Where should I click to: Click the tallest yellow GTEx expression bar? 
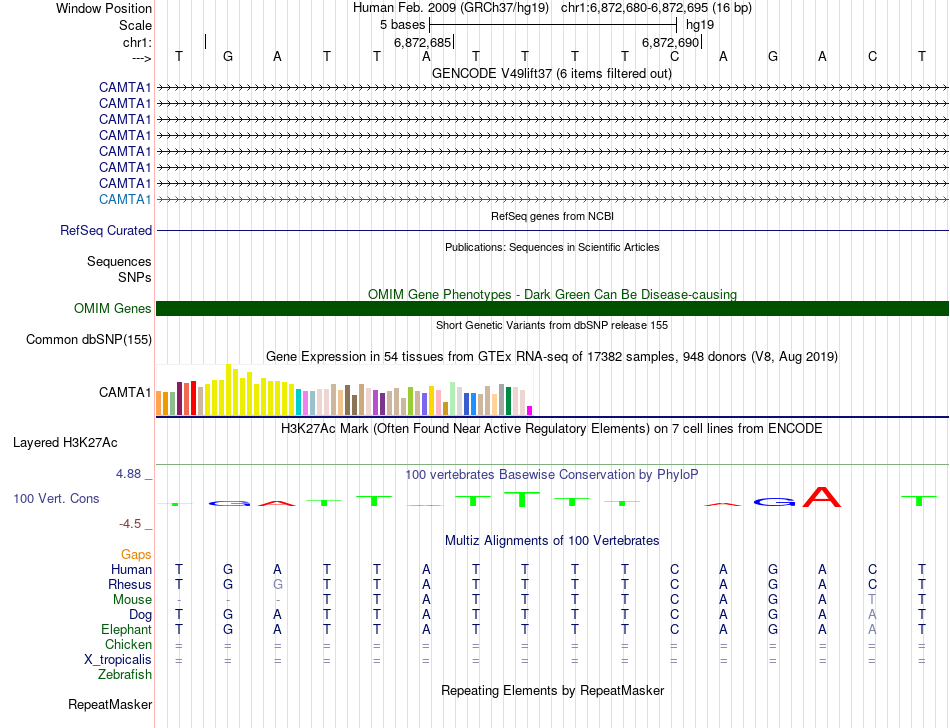(x=228, y=389)
